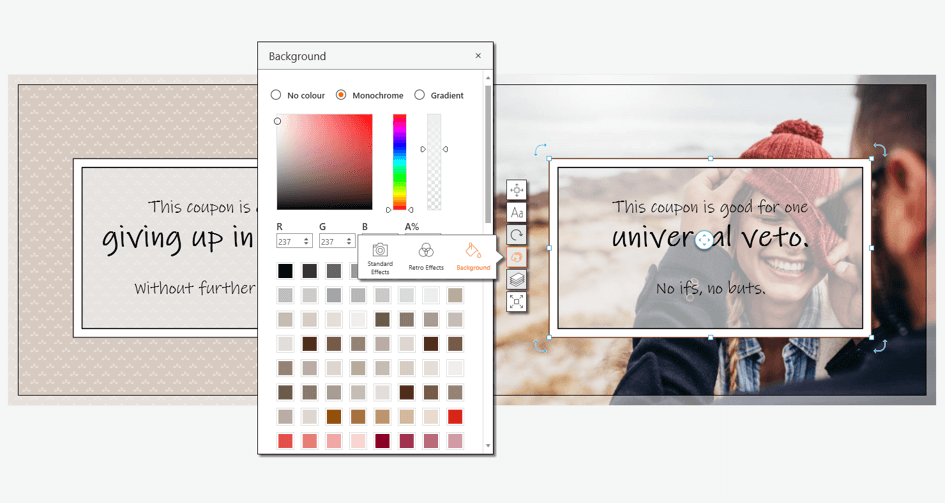Choose Retro Effects icon

coord(426,257)
